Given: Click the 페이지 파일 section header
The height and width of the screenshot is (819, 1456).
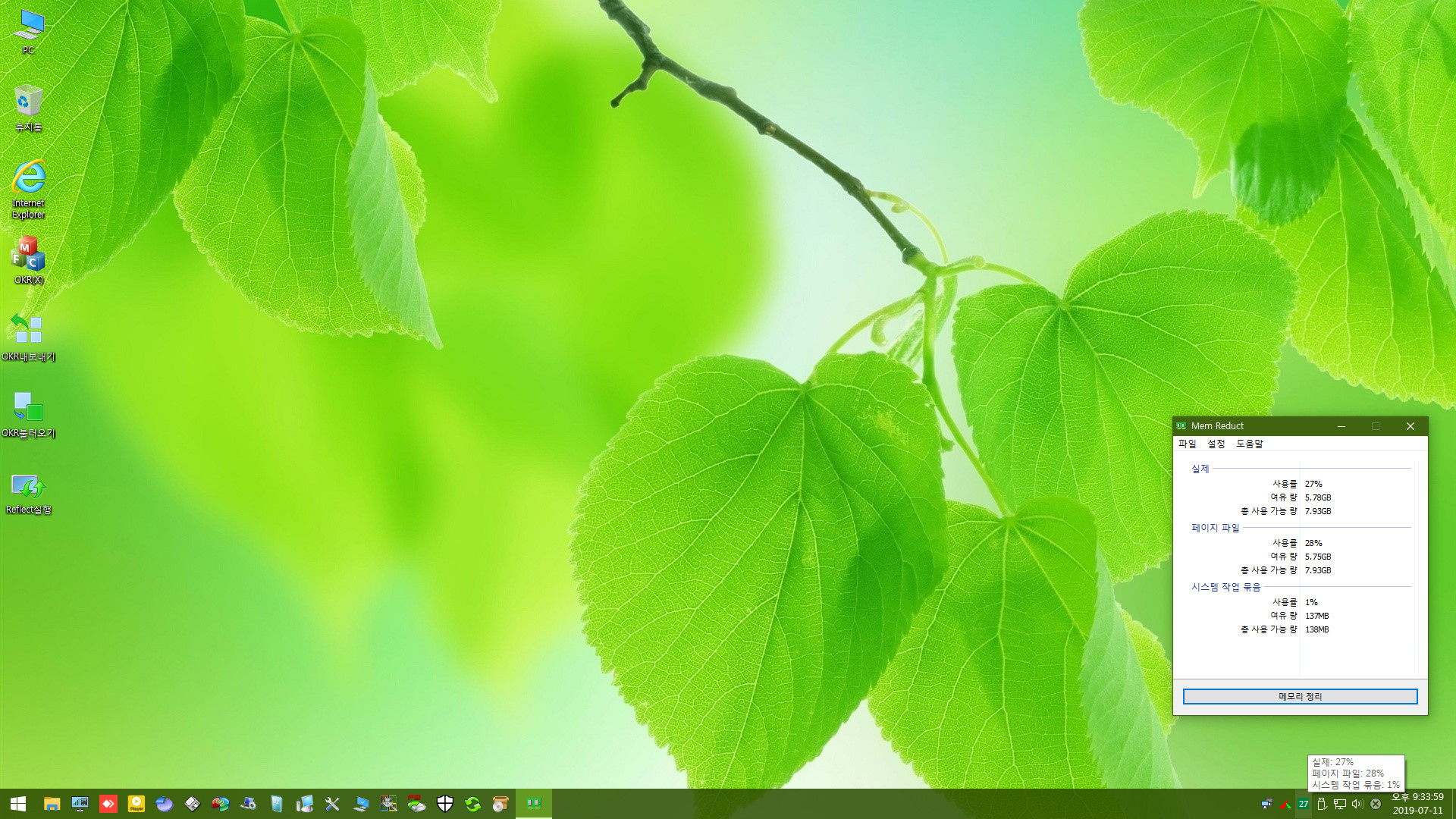Looking at the screenshot, I should pos(1215,528).
